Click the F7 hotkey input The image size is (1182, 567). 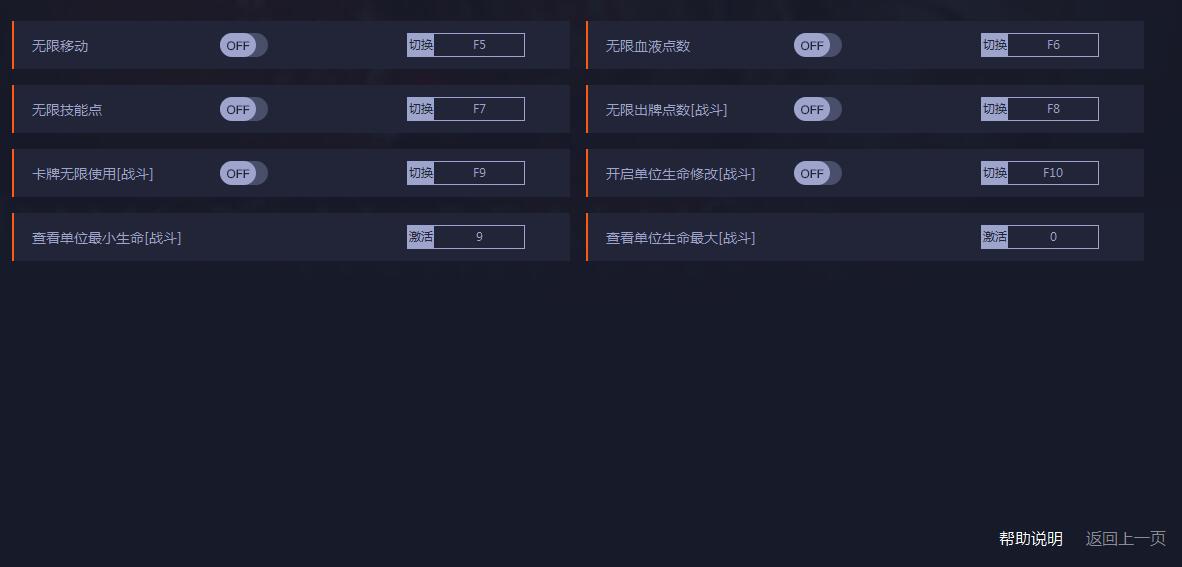coord(479,109)
